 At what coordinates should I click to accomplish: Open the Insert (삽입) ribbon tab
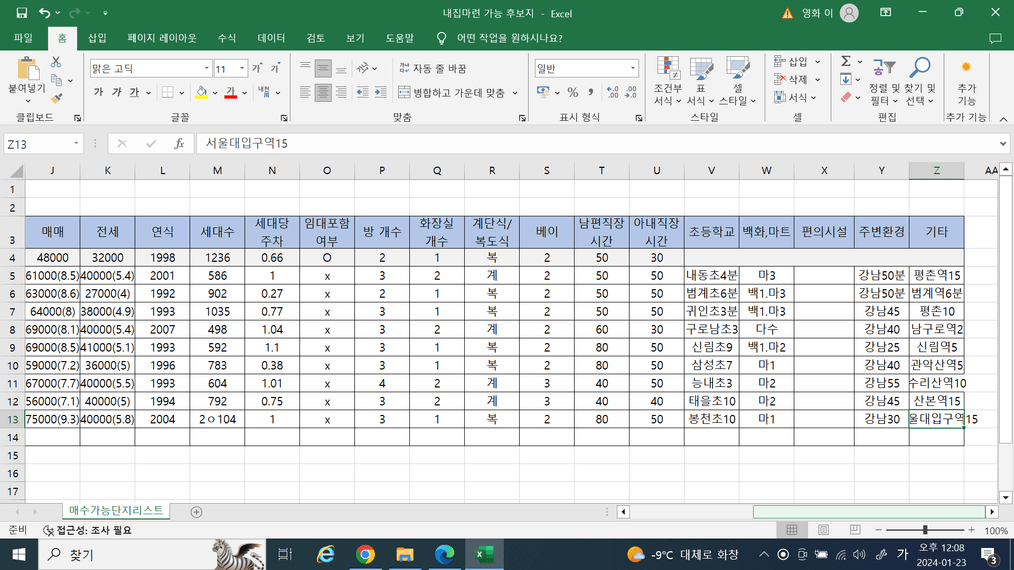coord(97,38)
